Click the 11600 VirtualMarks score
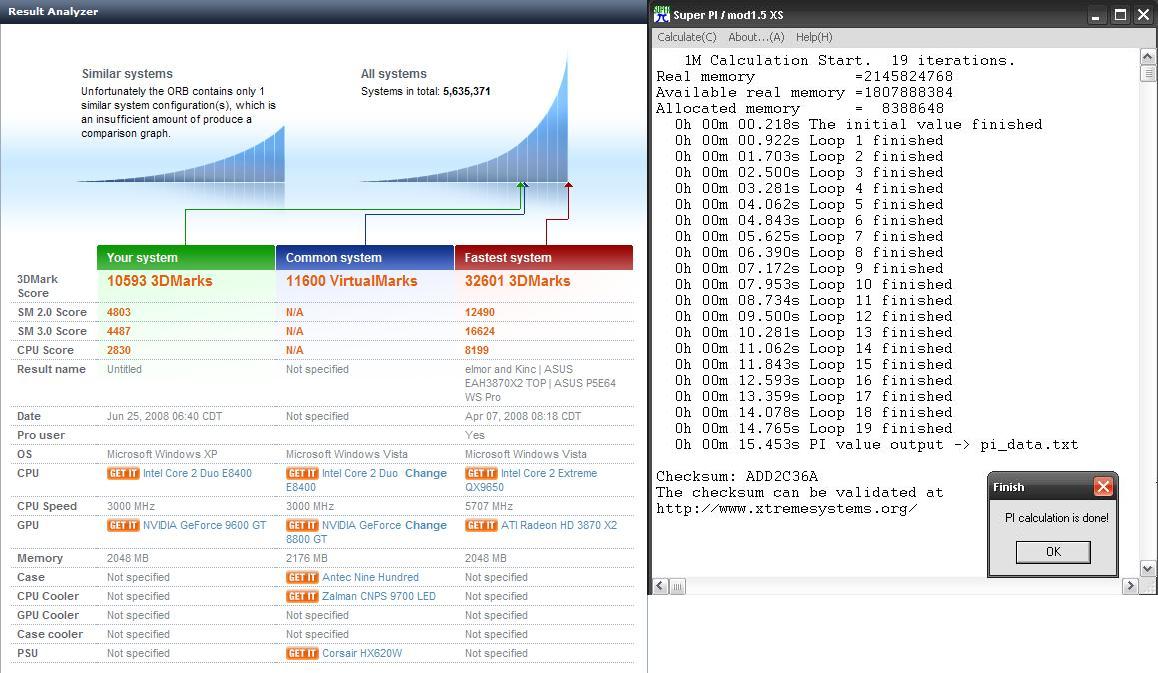The height and width of the screenshot is (673, 1158). (x=352, y=281)
